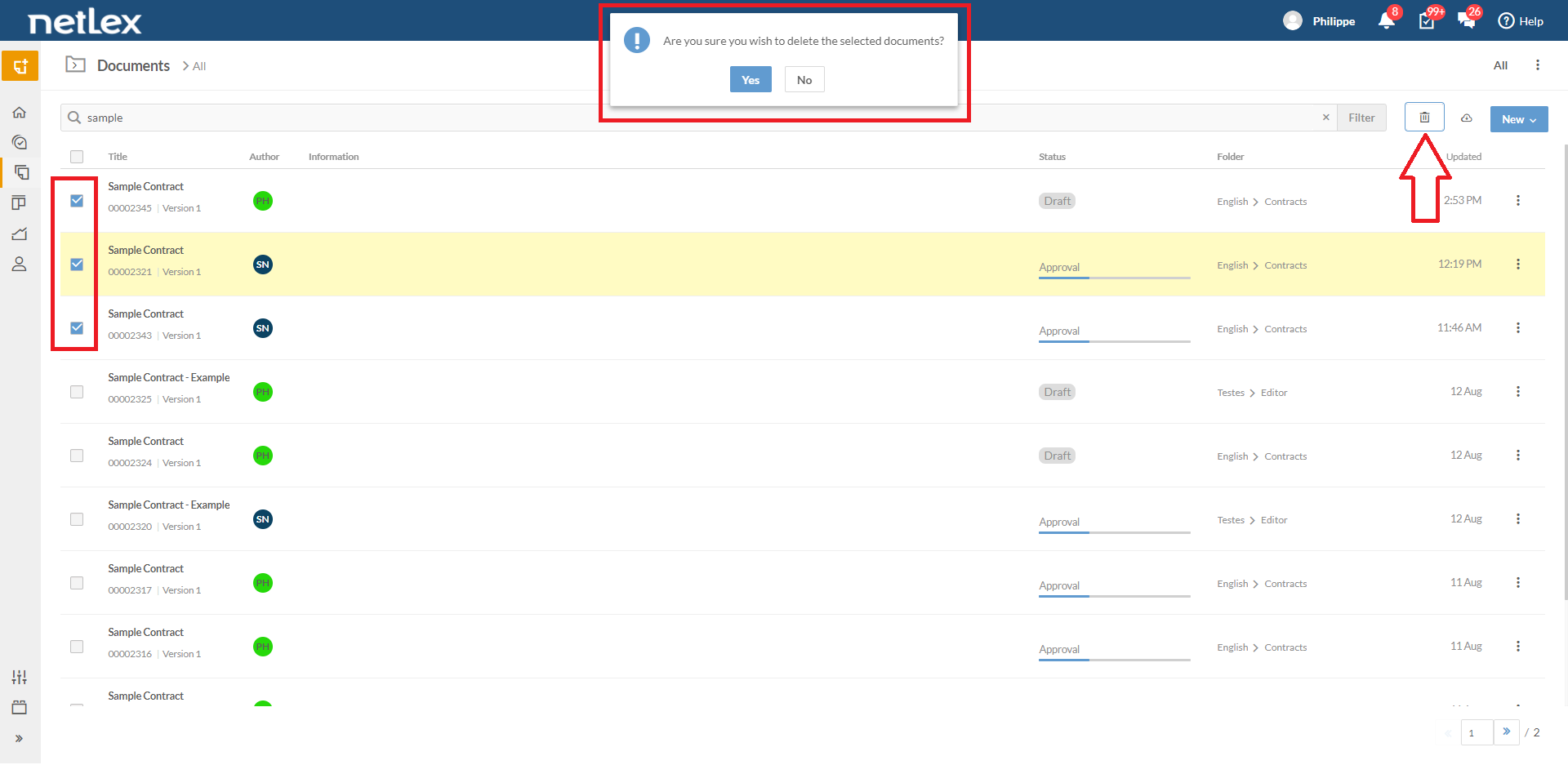Click the Filter button
Viewport: 1568px width, 765px height.
point(1361,118)
